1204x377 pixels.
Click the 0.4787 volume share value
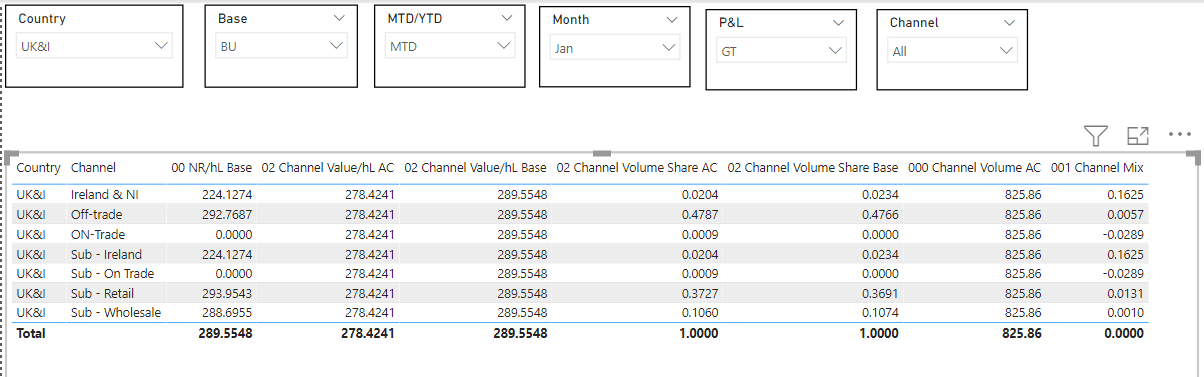(699, 214)
